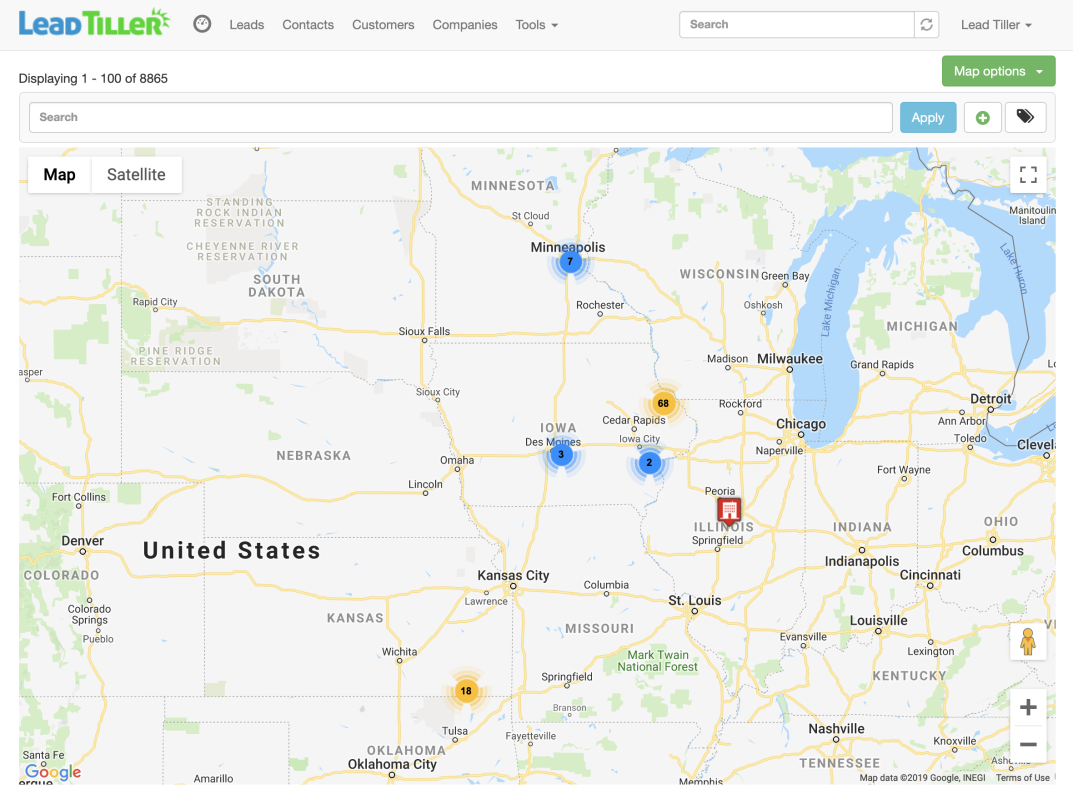Screen dimensions: 1073x800
Task: Zoom in on the map
Action: pyautogui.click(x=1027, y=708)
